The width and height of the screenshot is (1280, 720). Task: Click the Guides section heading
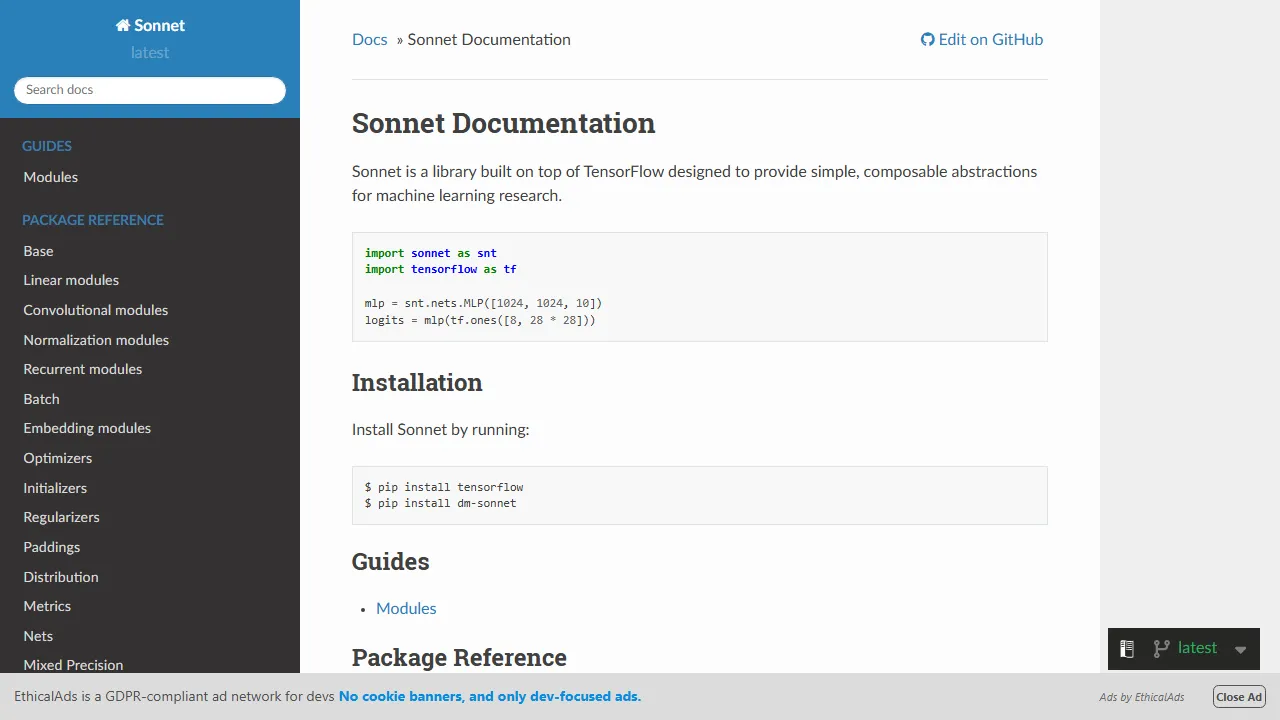coord(391,561)
